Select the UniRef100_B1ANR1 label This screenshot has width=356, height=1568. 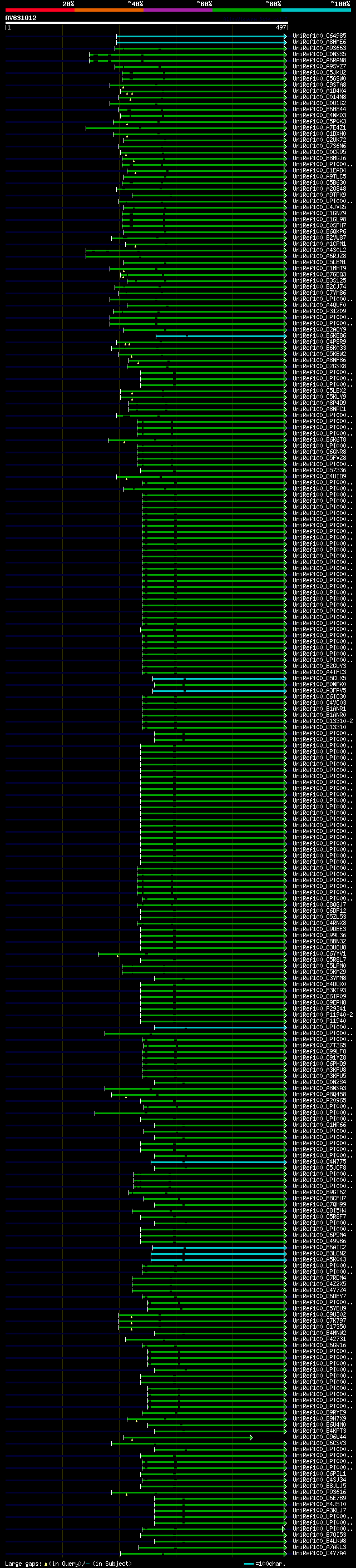319,709
